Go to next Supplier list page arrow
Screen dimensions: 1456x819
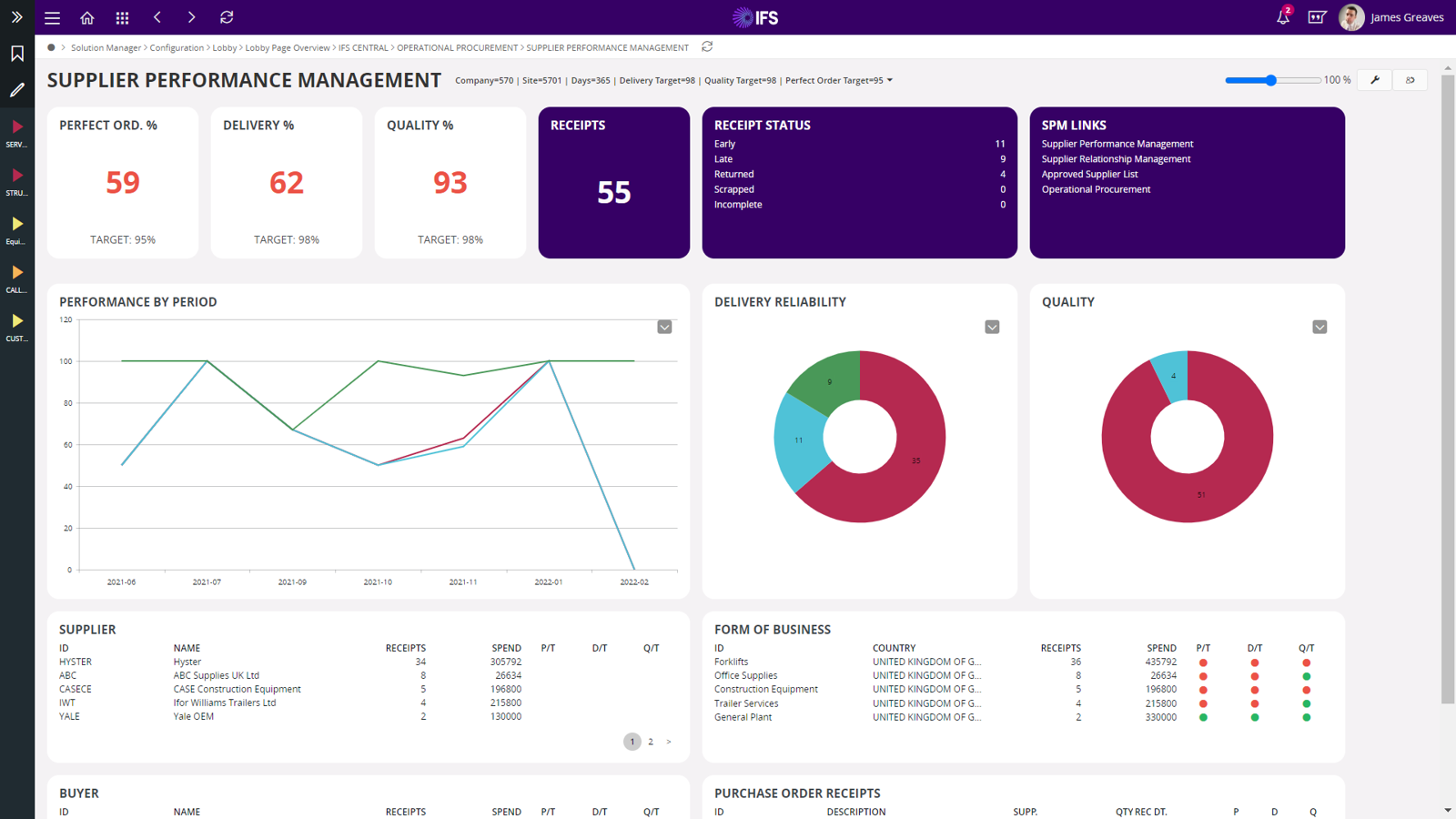669,742
